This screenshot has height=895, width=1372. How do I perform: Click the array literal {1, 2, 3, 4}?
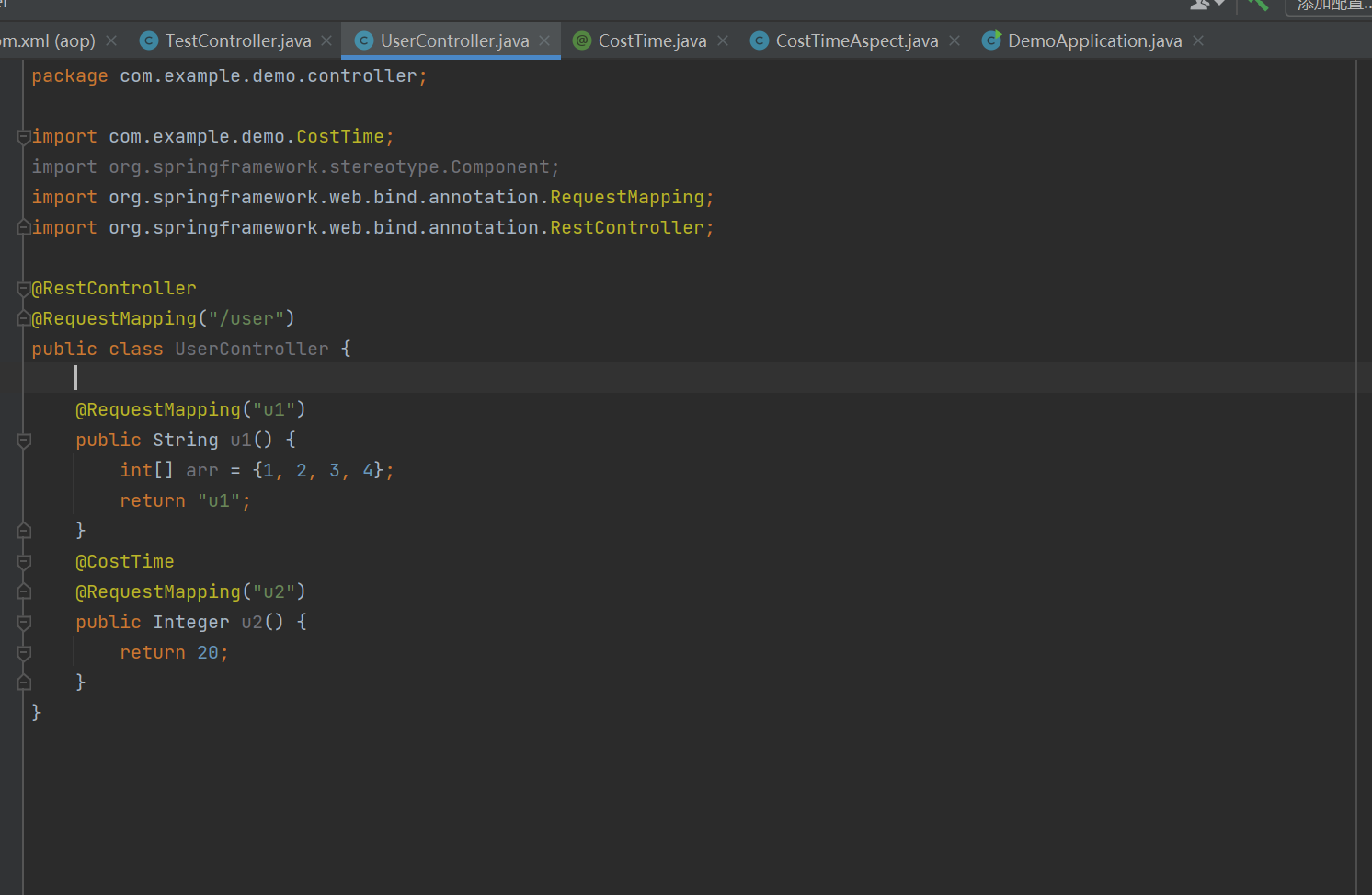pos(318,471)
